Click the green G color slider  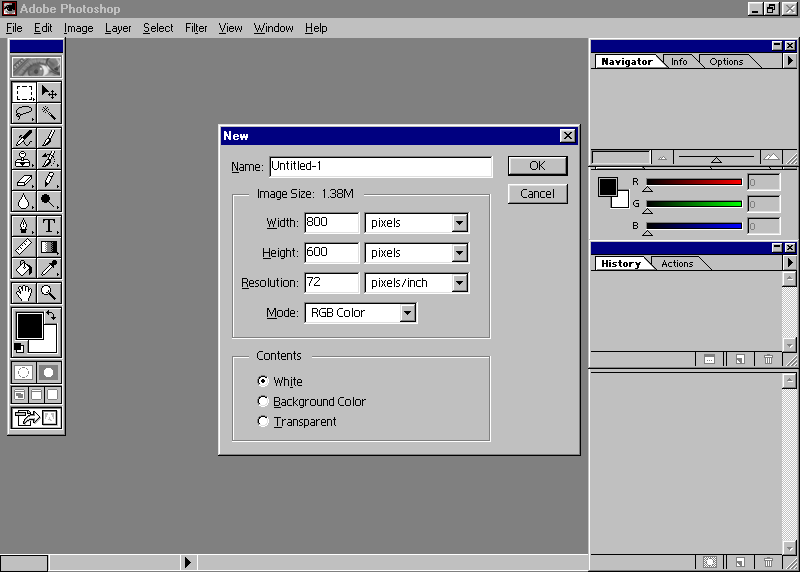[694, 204]
